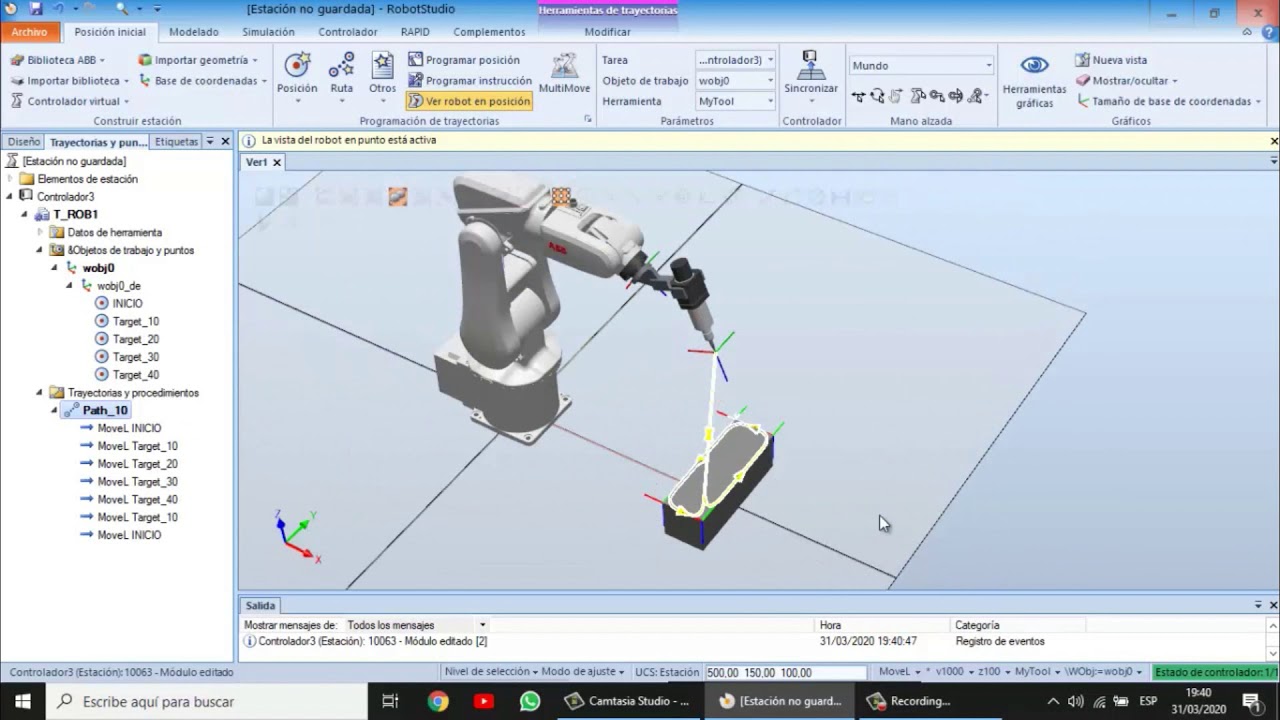The image size is (1280, 720).
Task: Close the Ver1 view tab
Action: click(x=277, y=162)
